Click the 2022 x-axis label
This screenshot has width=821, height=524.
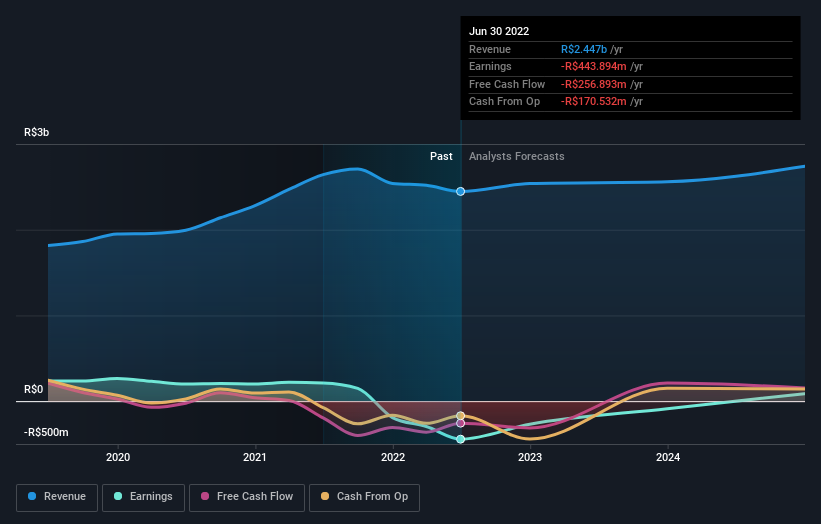click(393, 458)
